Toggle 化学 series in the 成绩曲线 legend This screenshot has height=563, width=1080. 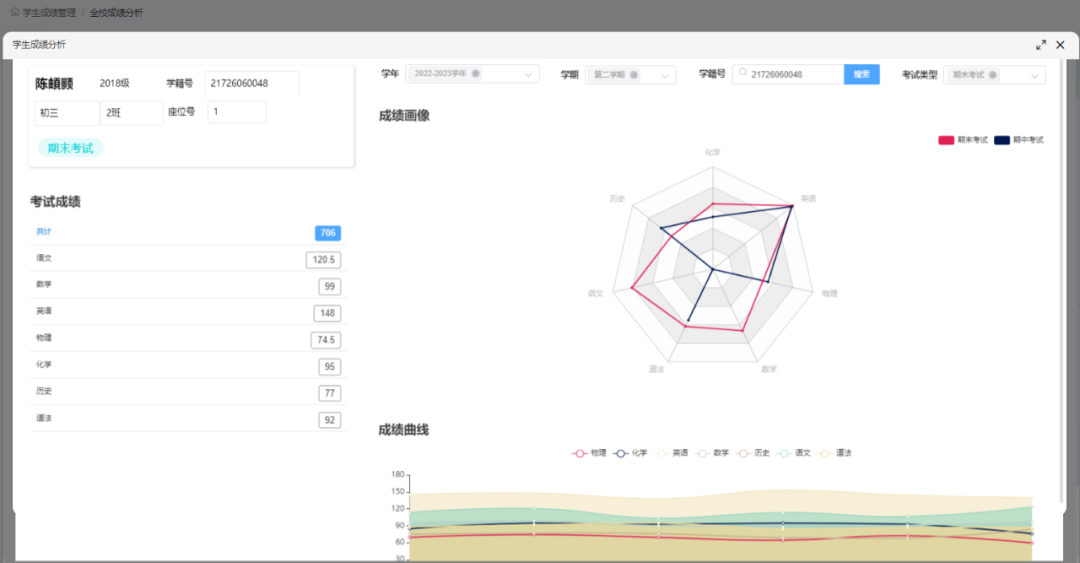pyautogui.click(x=630, y=453)
